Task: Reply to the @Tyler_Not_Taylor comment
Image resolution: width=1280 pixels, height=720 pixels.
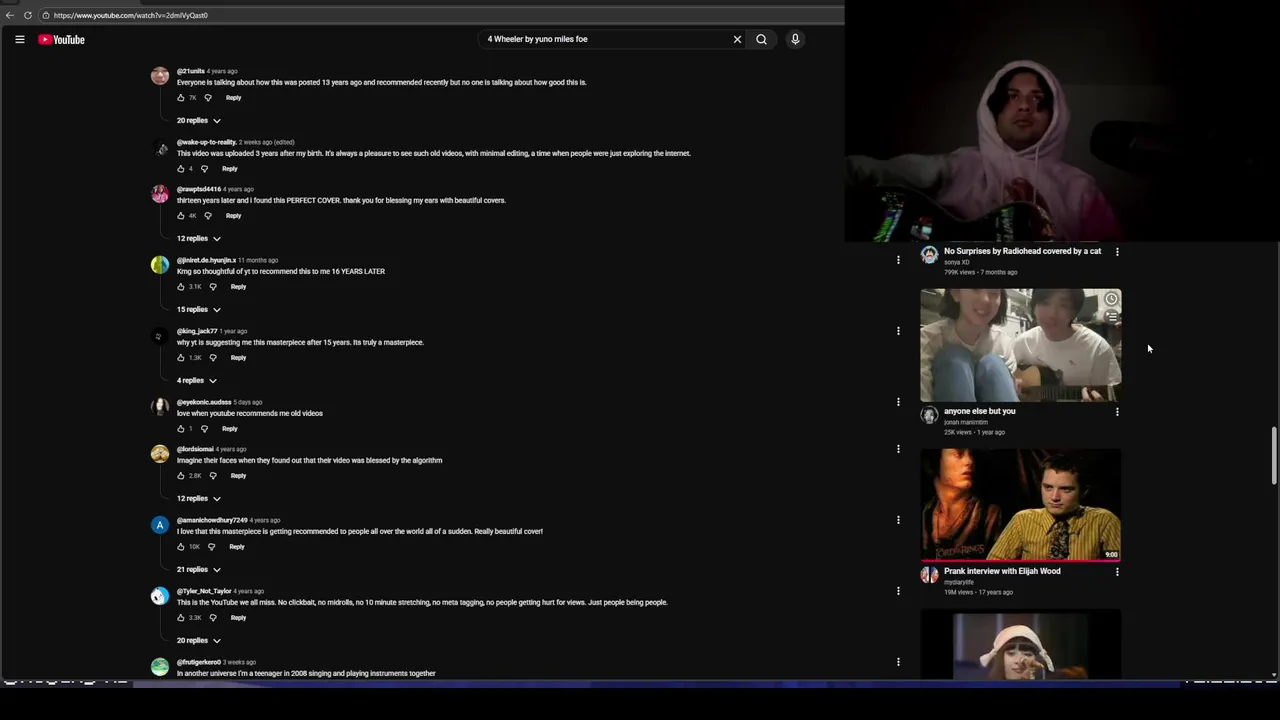Action: (238, 618)
